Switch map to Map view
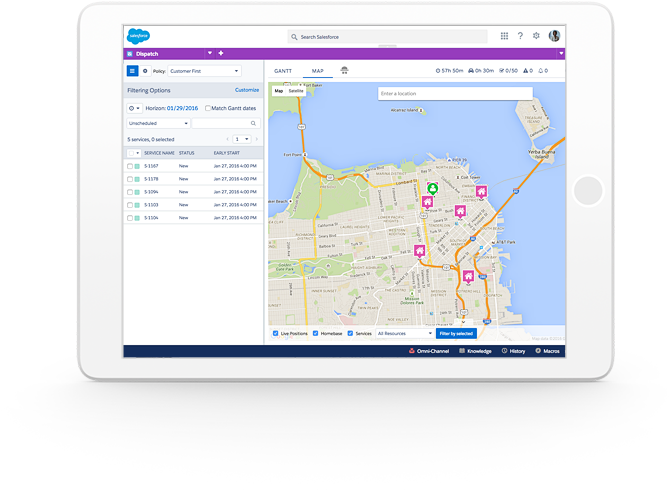Screen dimensions: 669x490 coord(279,91)
